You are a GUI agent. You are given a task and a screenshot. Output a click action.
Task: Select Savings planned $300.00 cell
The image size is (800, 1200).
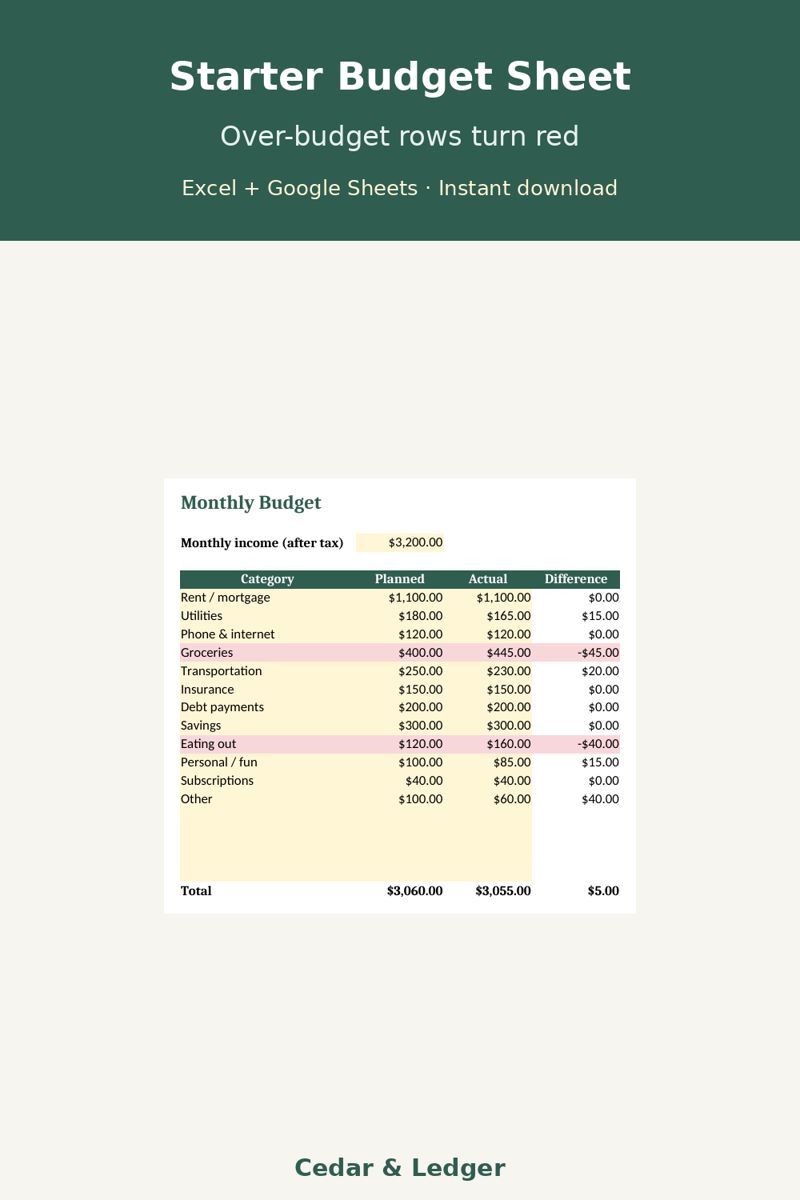click(400, 726)
